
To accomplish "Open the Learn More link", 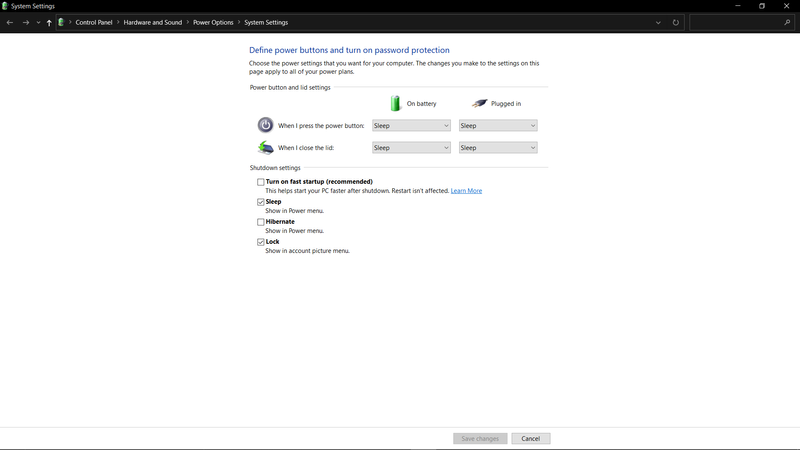I will (466, 191).
